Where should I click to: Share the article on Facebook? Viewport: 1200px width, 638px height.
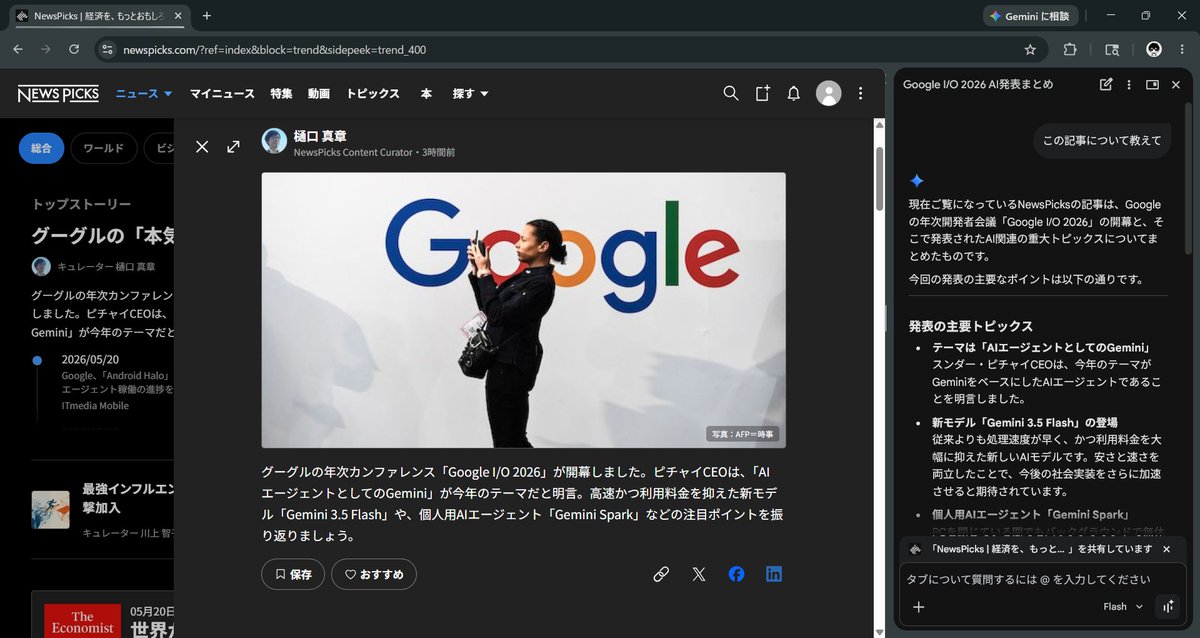(736, 574)
